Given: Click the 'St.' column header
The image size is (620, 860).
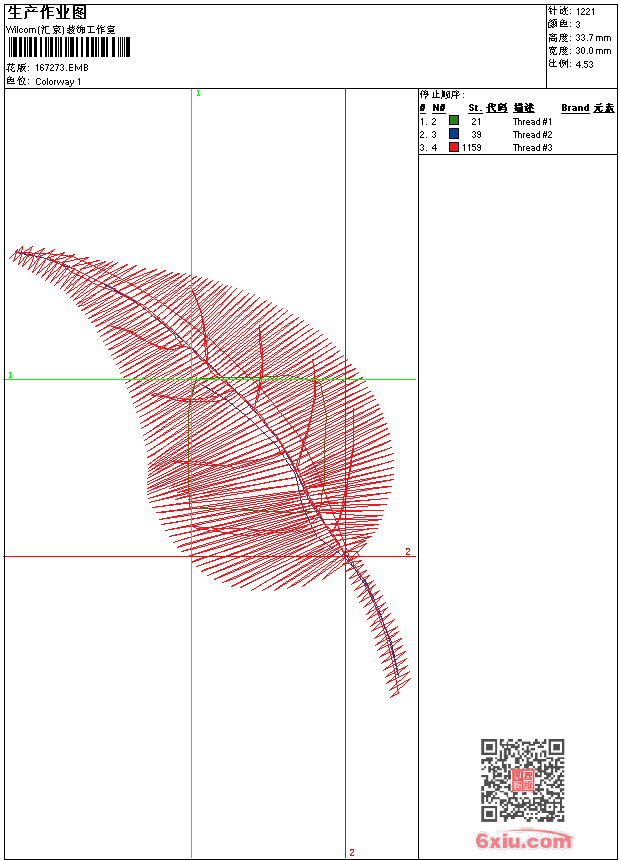Looking at the screenshot, I should pyautogui.click(x=475, y=108).
